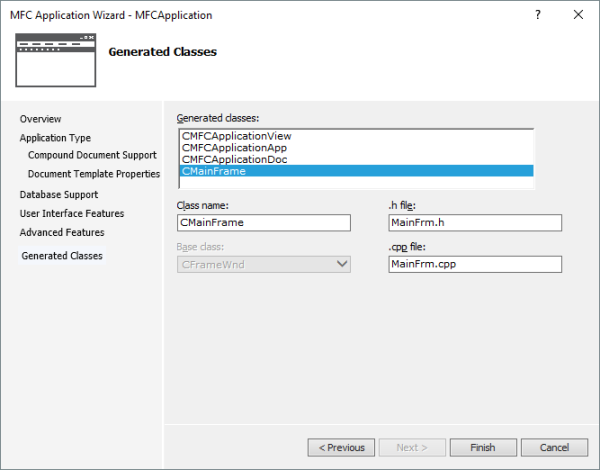Open the Base class CFrameWnd dropdown
Screen dimensions: 600x470
pos(264,264)
